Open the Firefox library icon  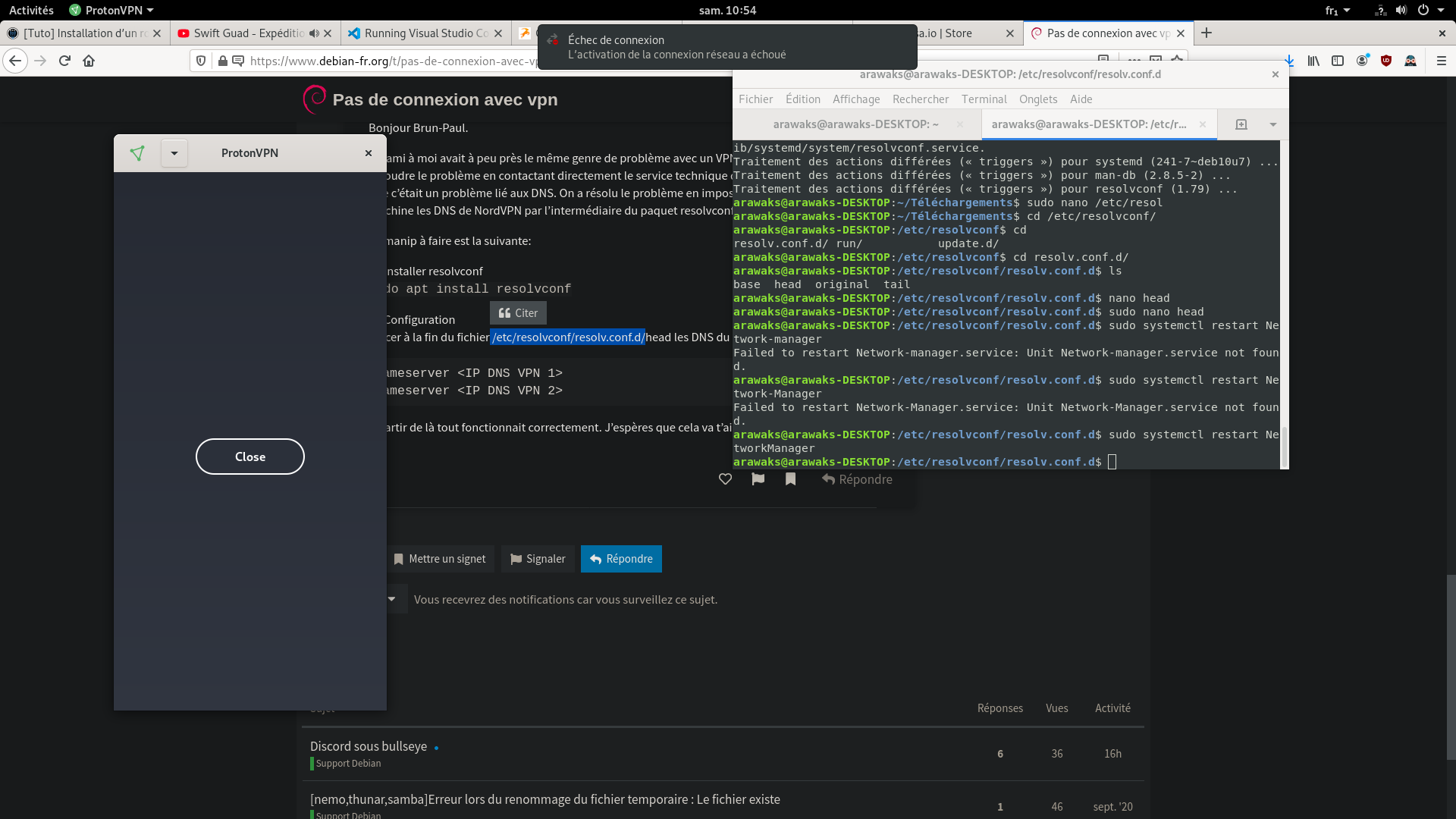(1313, 61)
